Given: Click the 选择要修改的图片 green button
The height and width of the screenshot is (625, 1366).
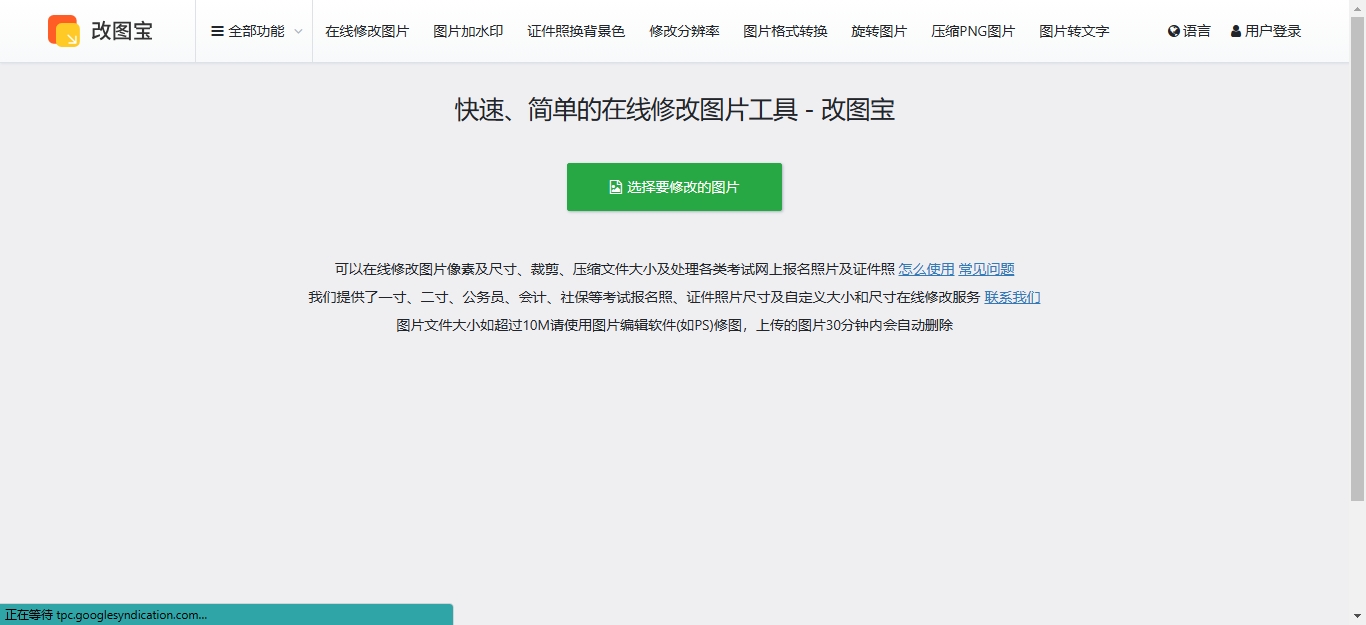Looking at the screenshot, I should 674,187.
